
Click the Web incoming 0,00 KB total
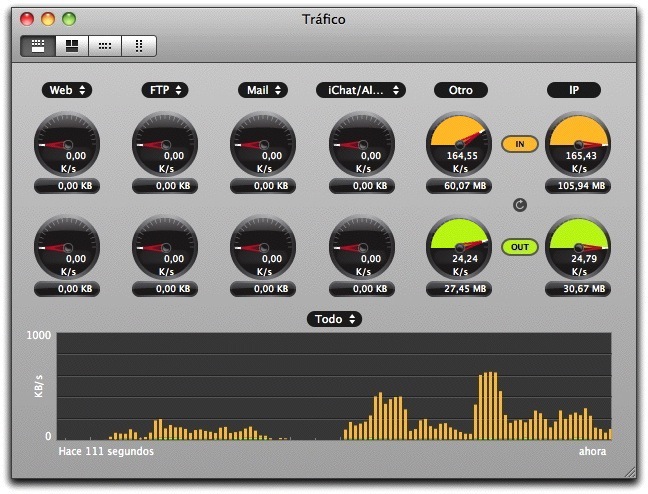point(67,186)
